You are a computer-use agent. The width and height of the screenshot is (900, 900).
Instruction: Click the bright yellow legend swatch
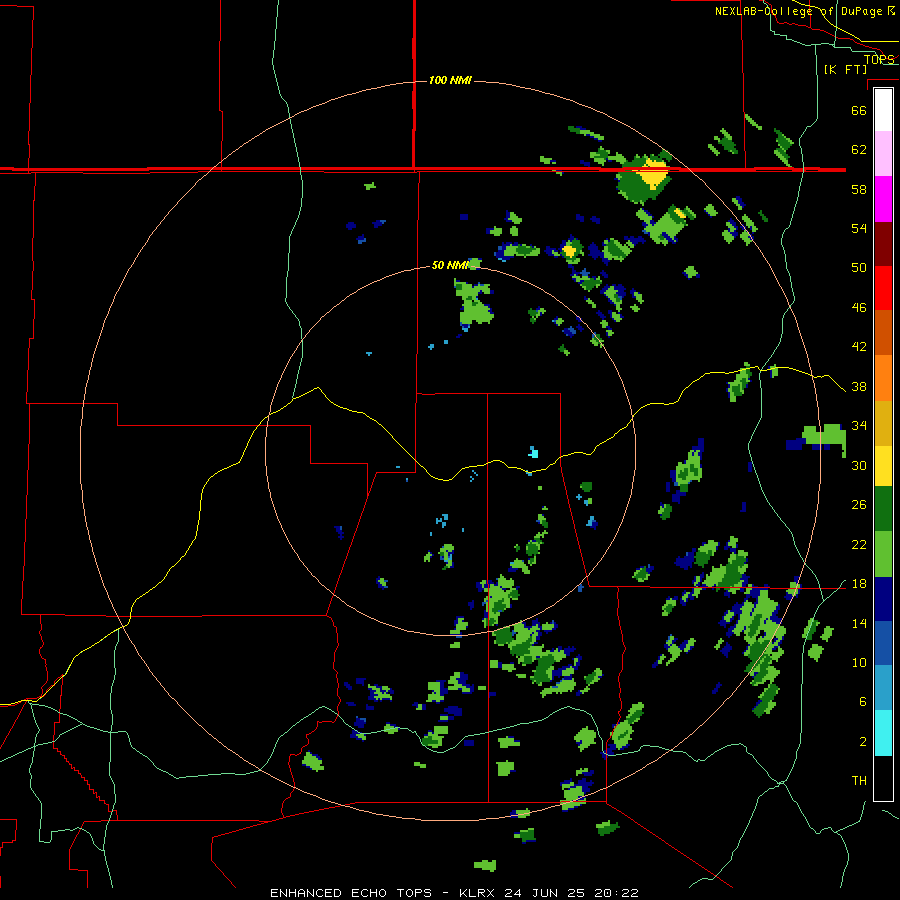883,466
